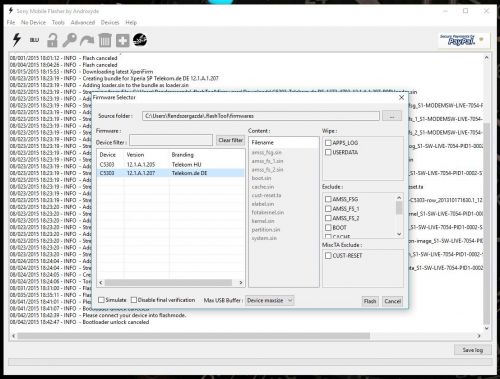
Task: Click kernel.sin in Content list
Action: click(x=263, y=221)
